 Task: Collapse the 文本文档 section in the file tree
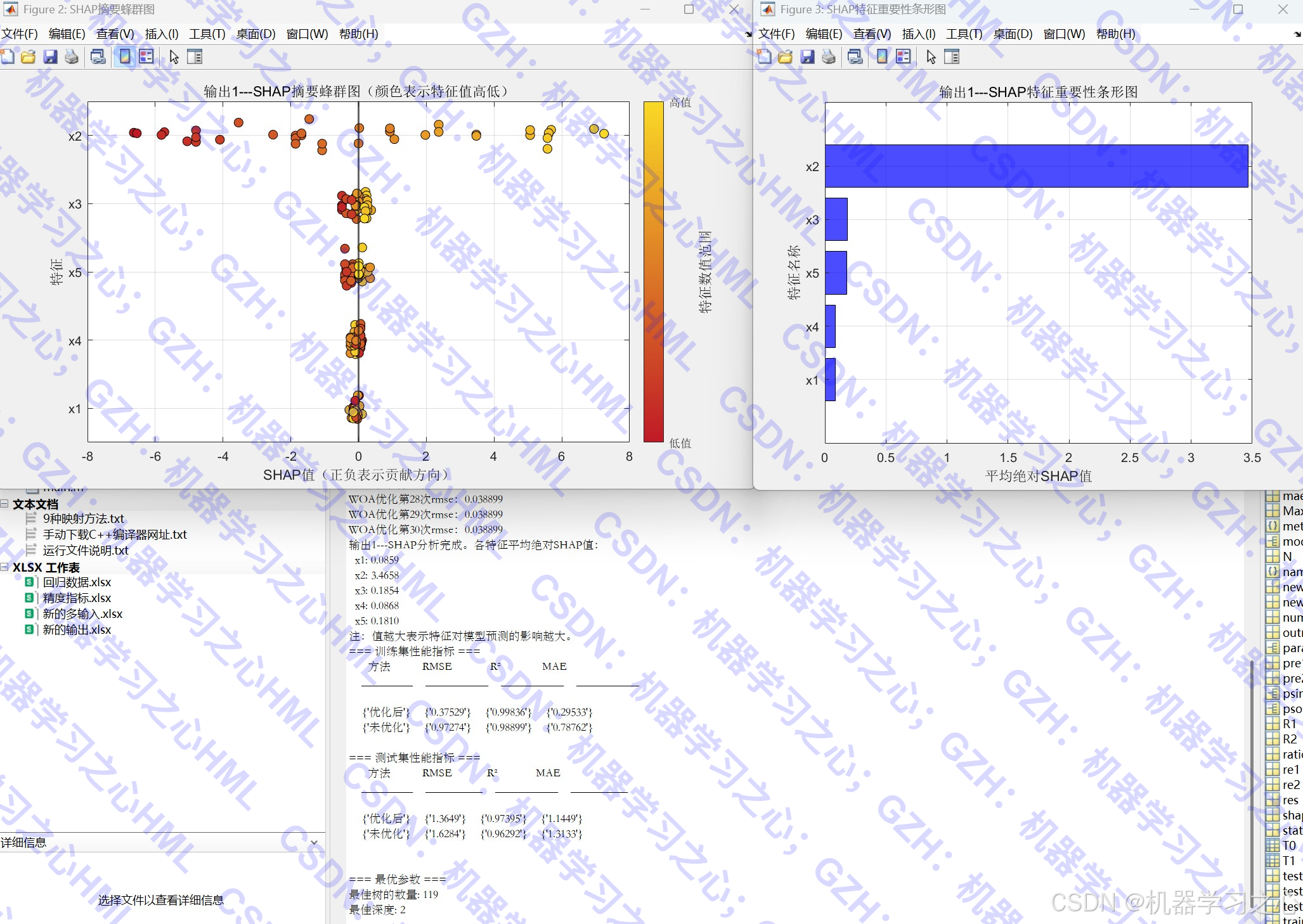click(5, 504)
